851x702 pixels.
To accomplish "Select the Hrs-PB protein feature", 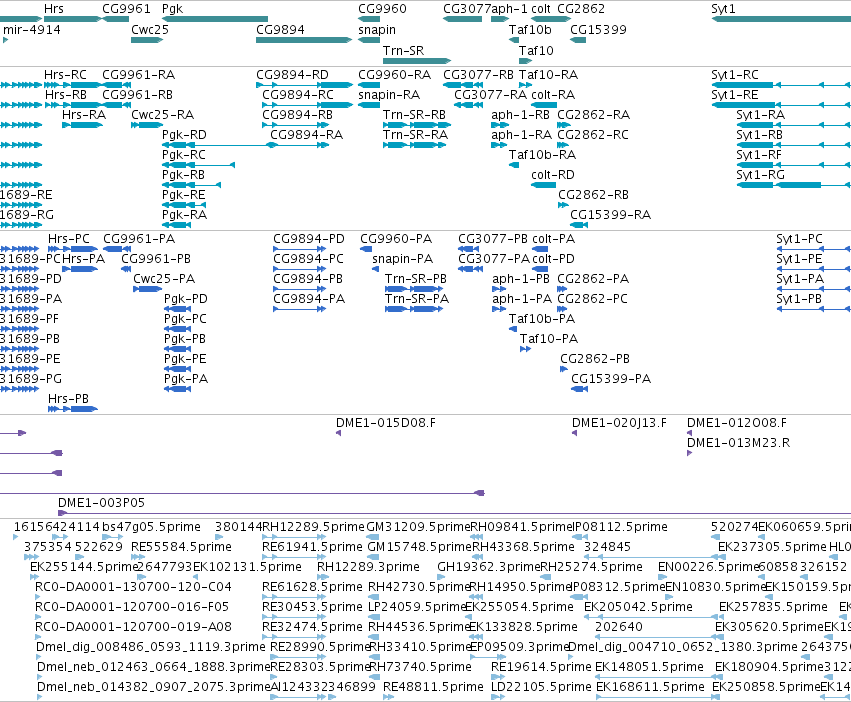I will coord(73,408).
